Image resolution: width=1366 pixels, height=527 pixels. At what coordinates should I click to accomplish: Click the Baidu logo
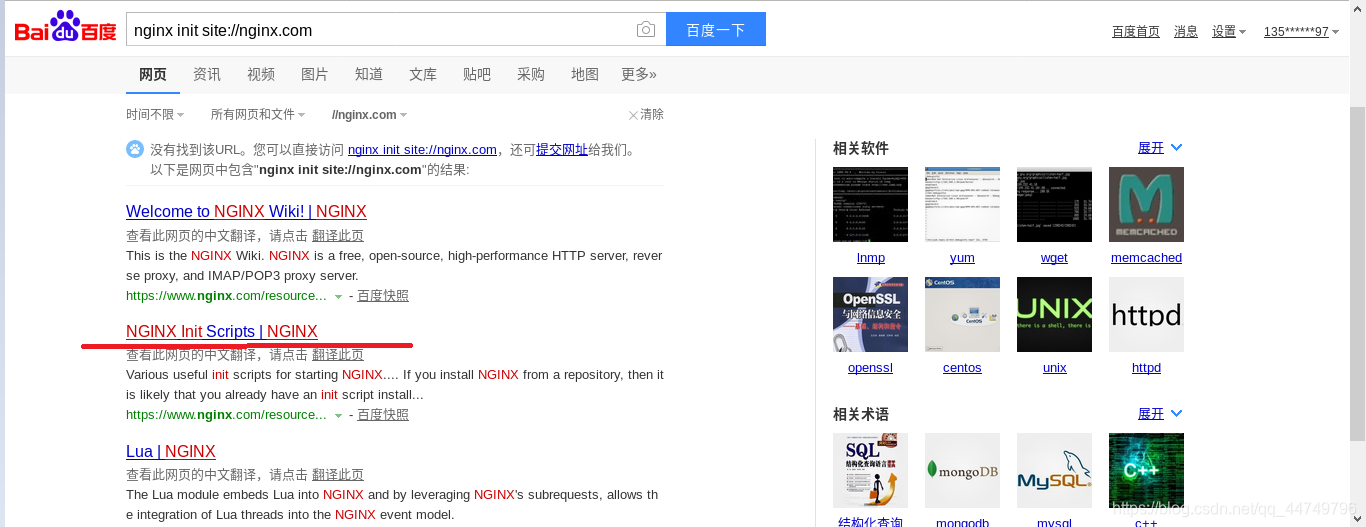pyautogui.click(x=65, y=28)
